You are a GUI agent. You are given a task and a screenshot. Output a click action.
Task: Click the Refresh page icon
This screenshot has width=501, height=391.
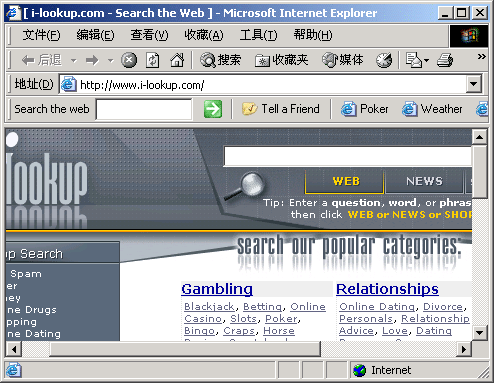pyautogui.click(x=153, y=61)
